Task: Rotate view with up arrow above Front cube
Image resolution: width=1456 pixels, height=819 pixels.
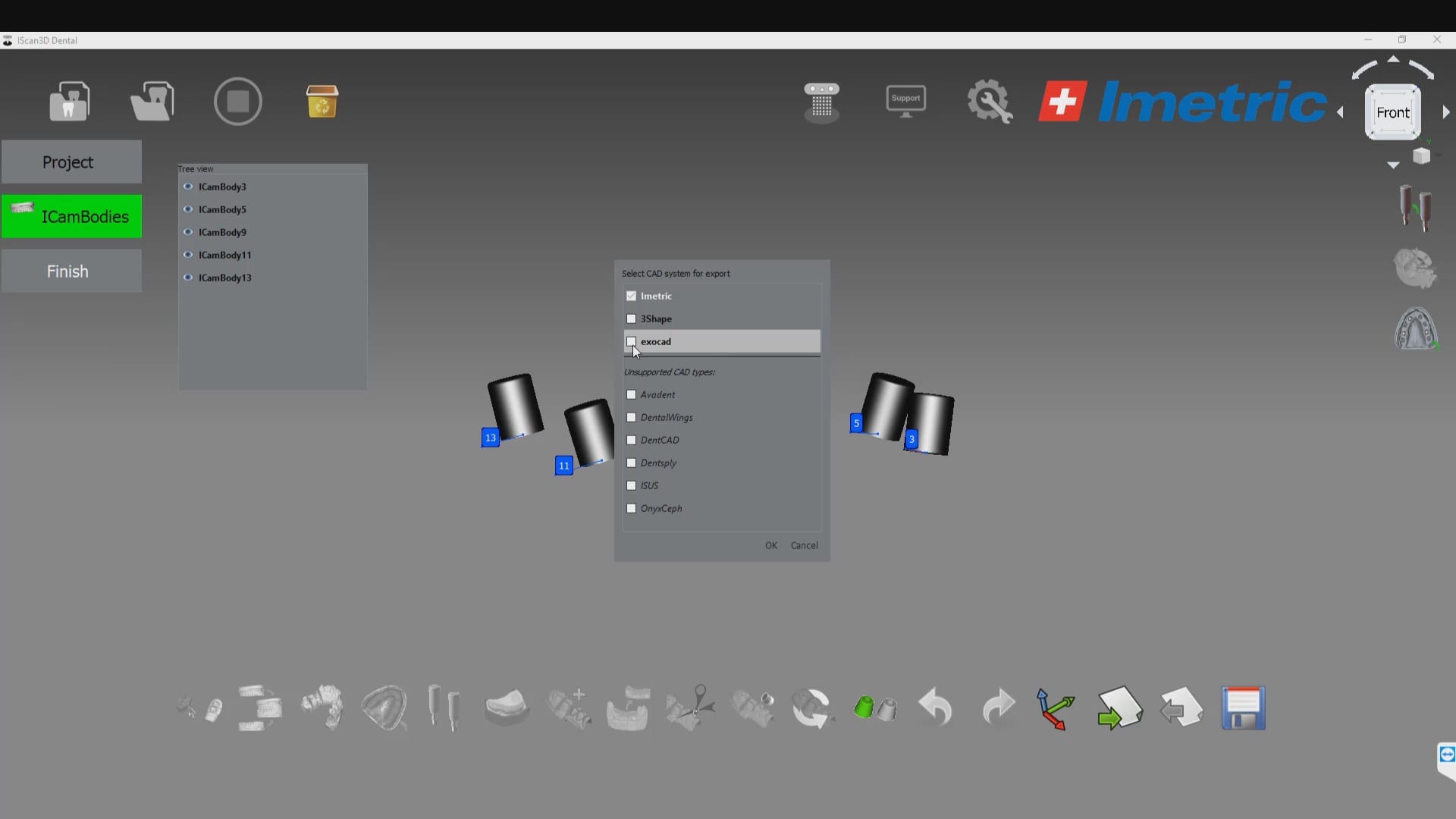Action: pos(1393,59)
